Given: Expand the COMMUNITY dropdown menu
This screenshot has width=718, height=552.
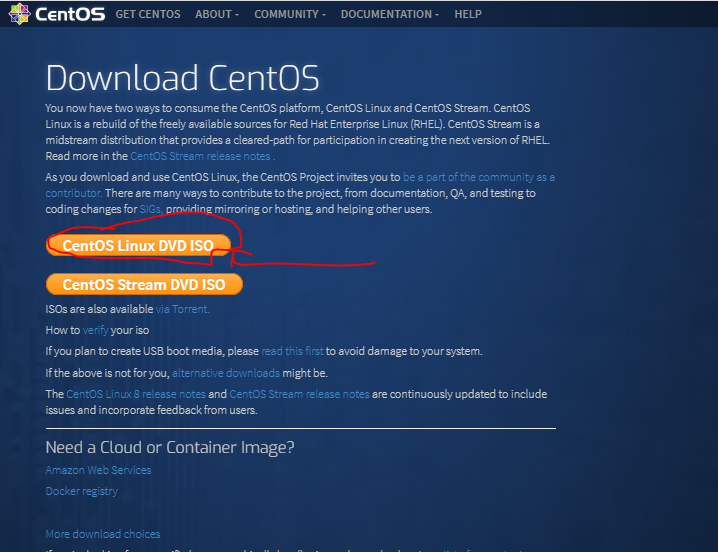Looking at the screenshot, I should click(x=290, y=14).
